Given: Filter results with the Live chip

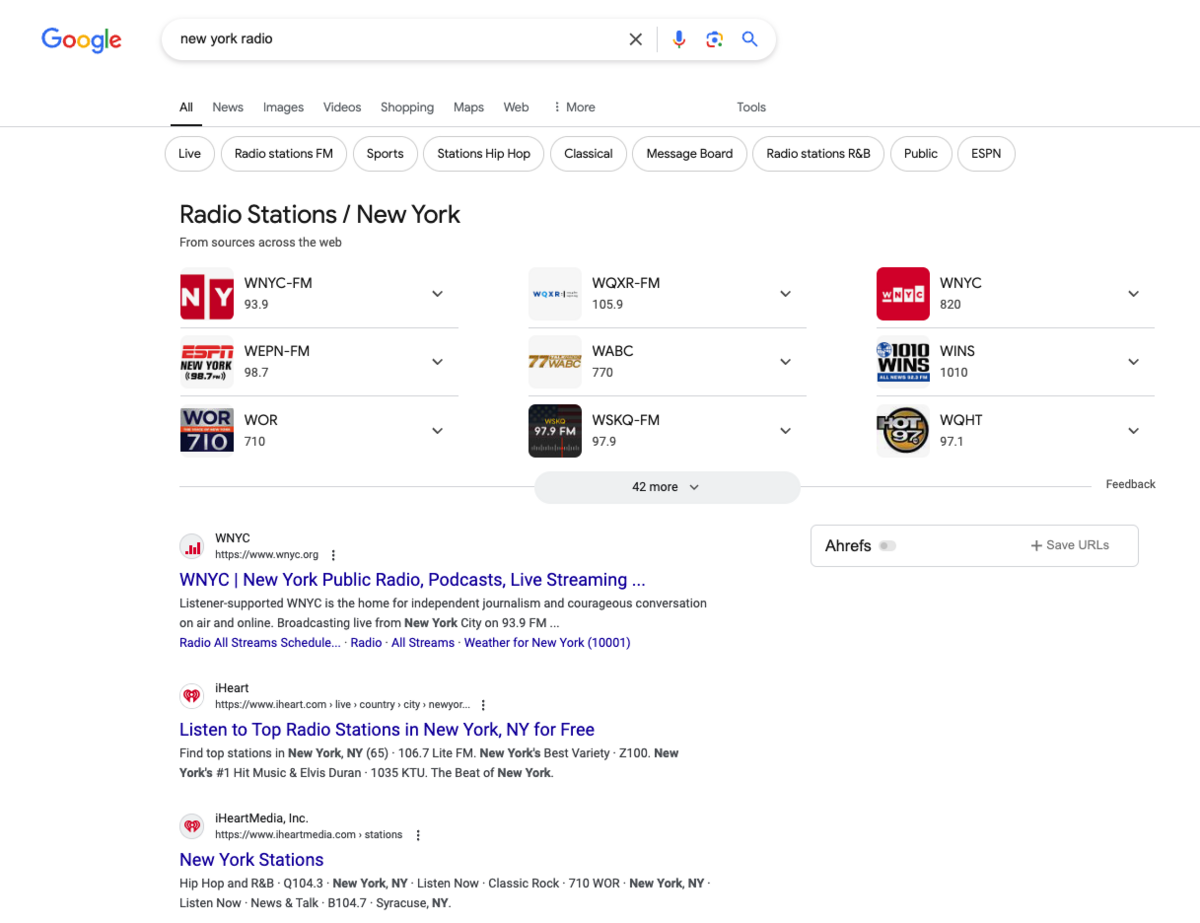Looking at the screenshot, I should [190, 154].
